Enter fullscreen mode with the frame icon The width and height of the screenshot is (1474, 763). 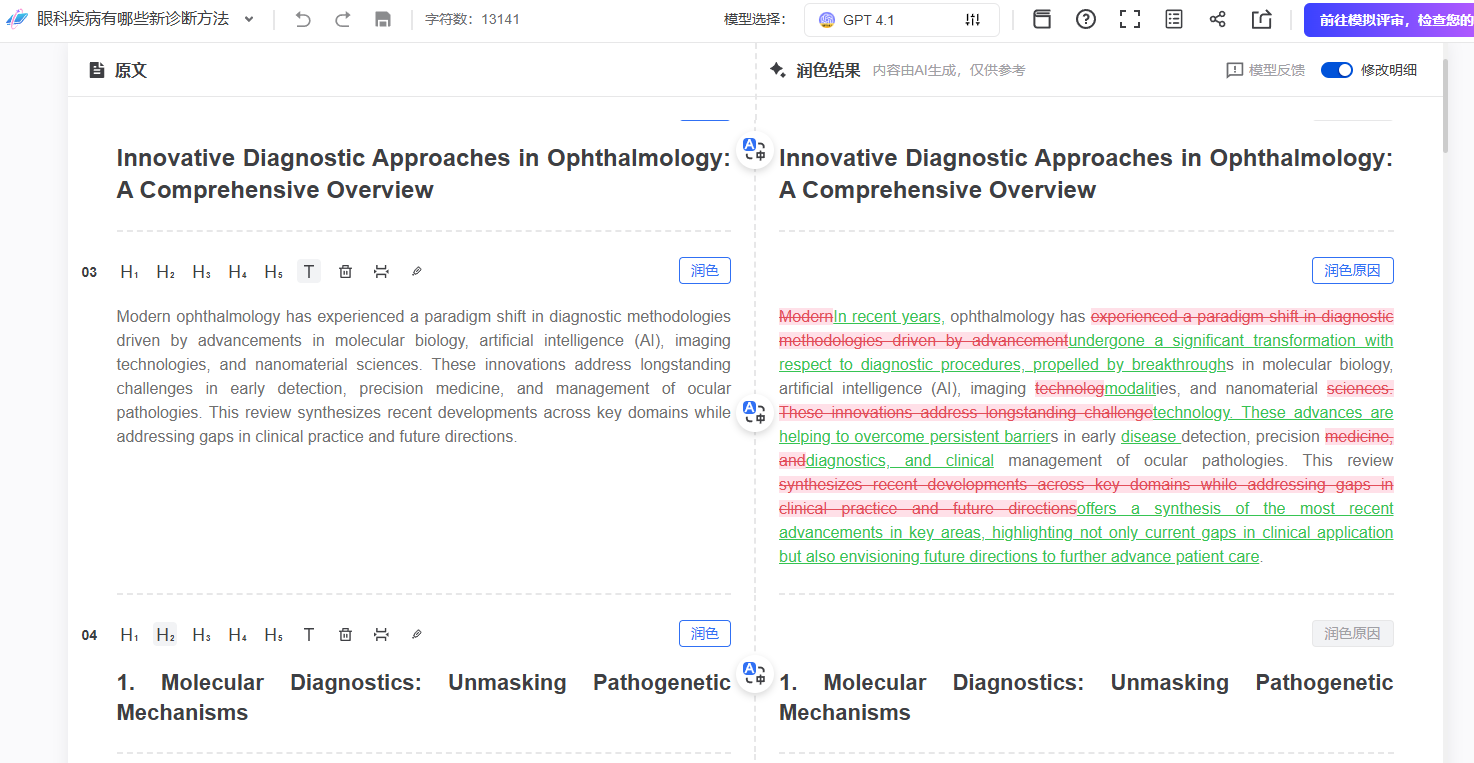(1130, 19)
